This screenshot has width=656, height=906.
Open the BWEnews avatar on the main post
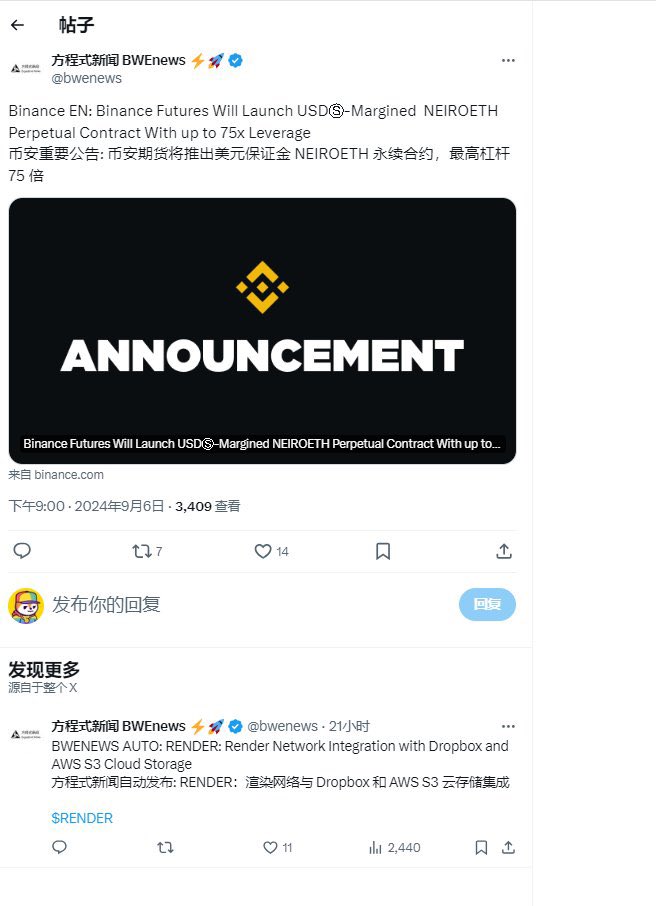(26, 68)
